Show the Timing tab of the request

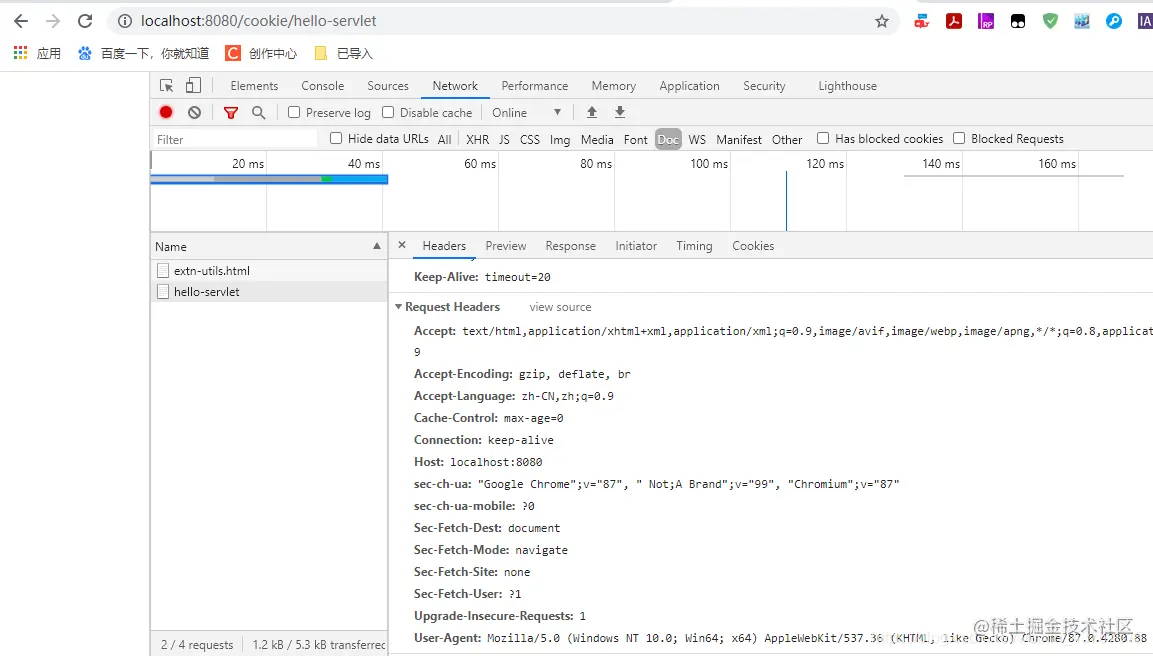[694, 246]
